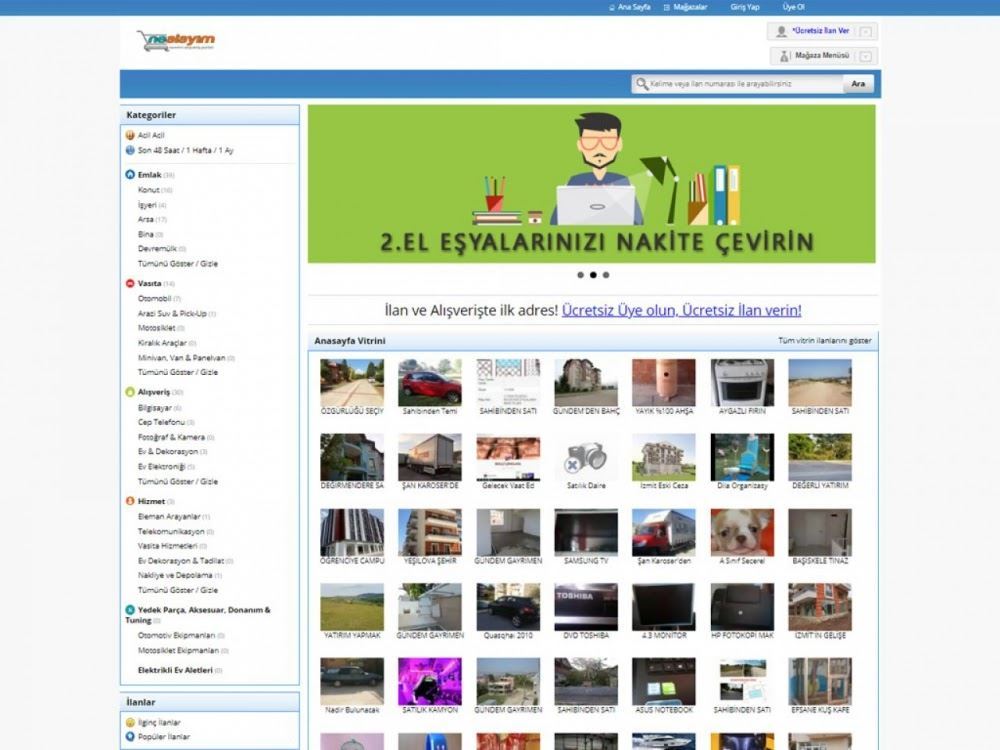Click the Ara search button
Viewport: 1000px width, 750px height.
pos(858,84)
